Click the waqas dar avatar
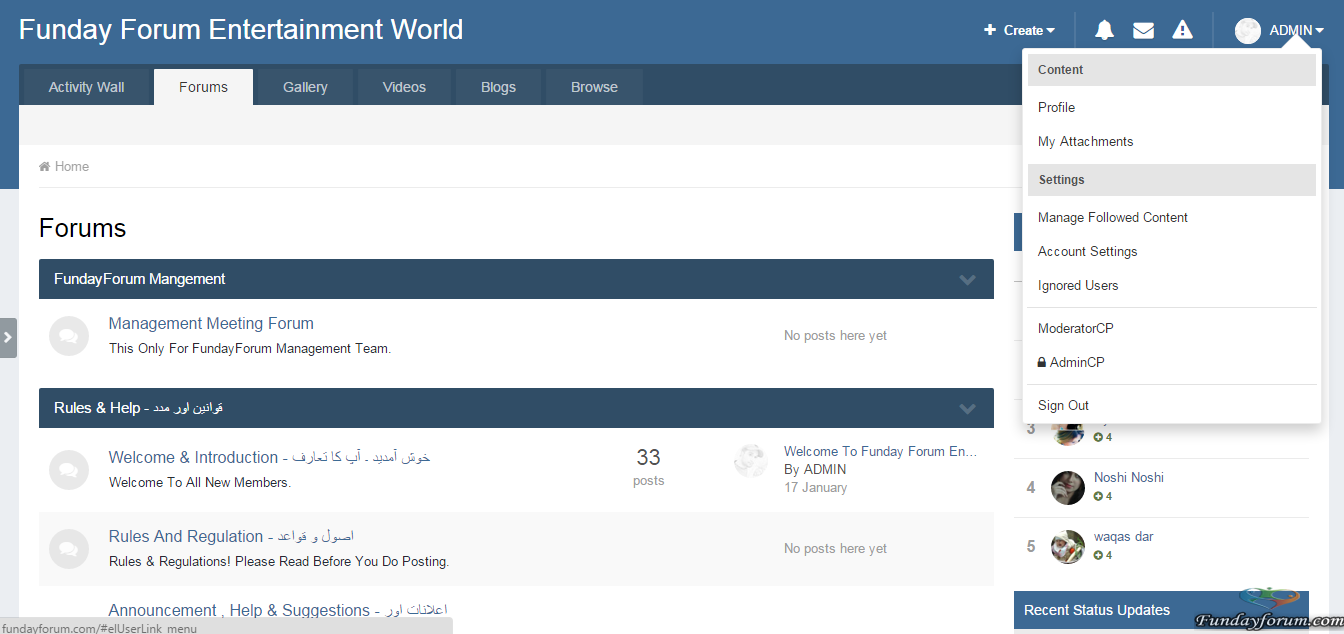 pos(1068,546)
